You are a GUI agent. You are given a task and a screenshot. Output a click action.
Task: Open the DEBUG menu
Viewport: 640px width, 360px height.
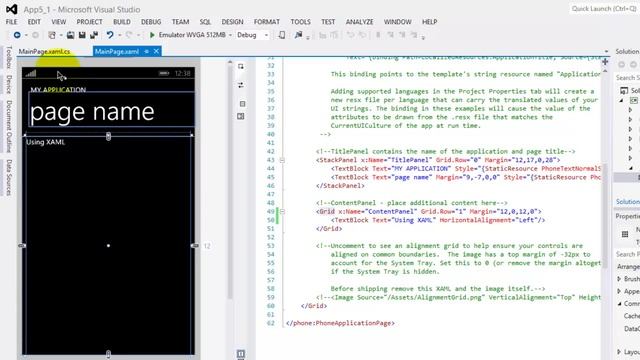point(151,22)
